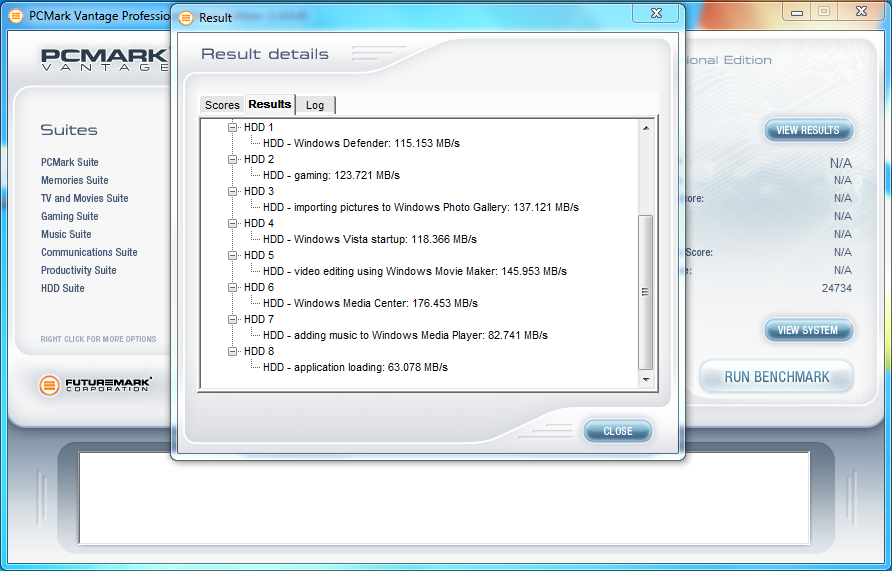
Task: Click the scroll up arrow in results tree
Action: (x=646, y=128)
